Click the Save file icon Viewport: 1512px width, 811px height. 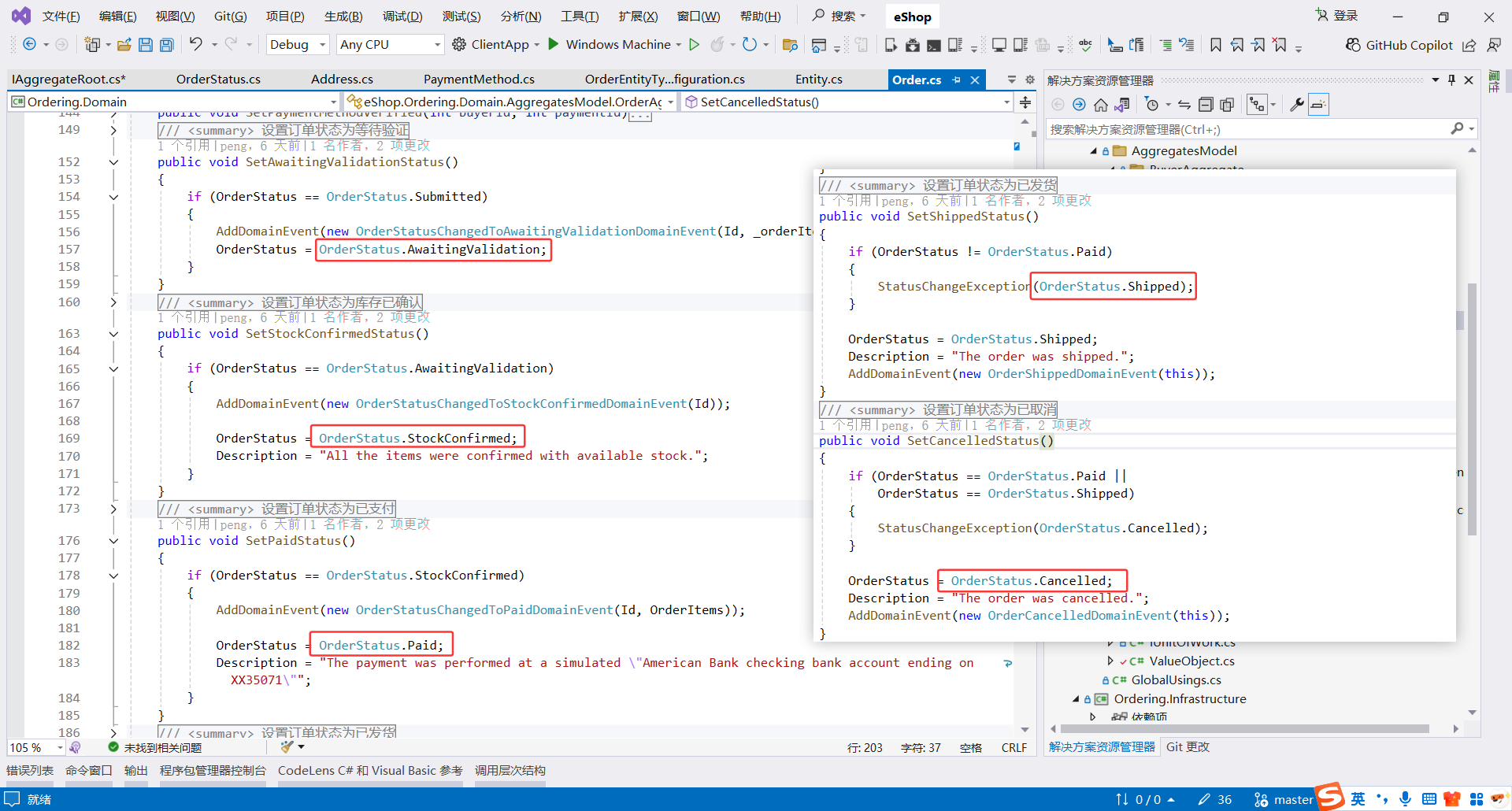point(146,45)
